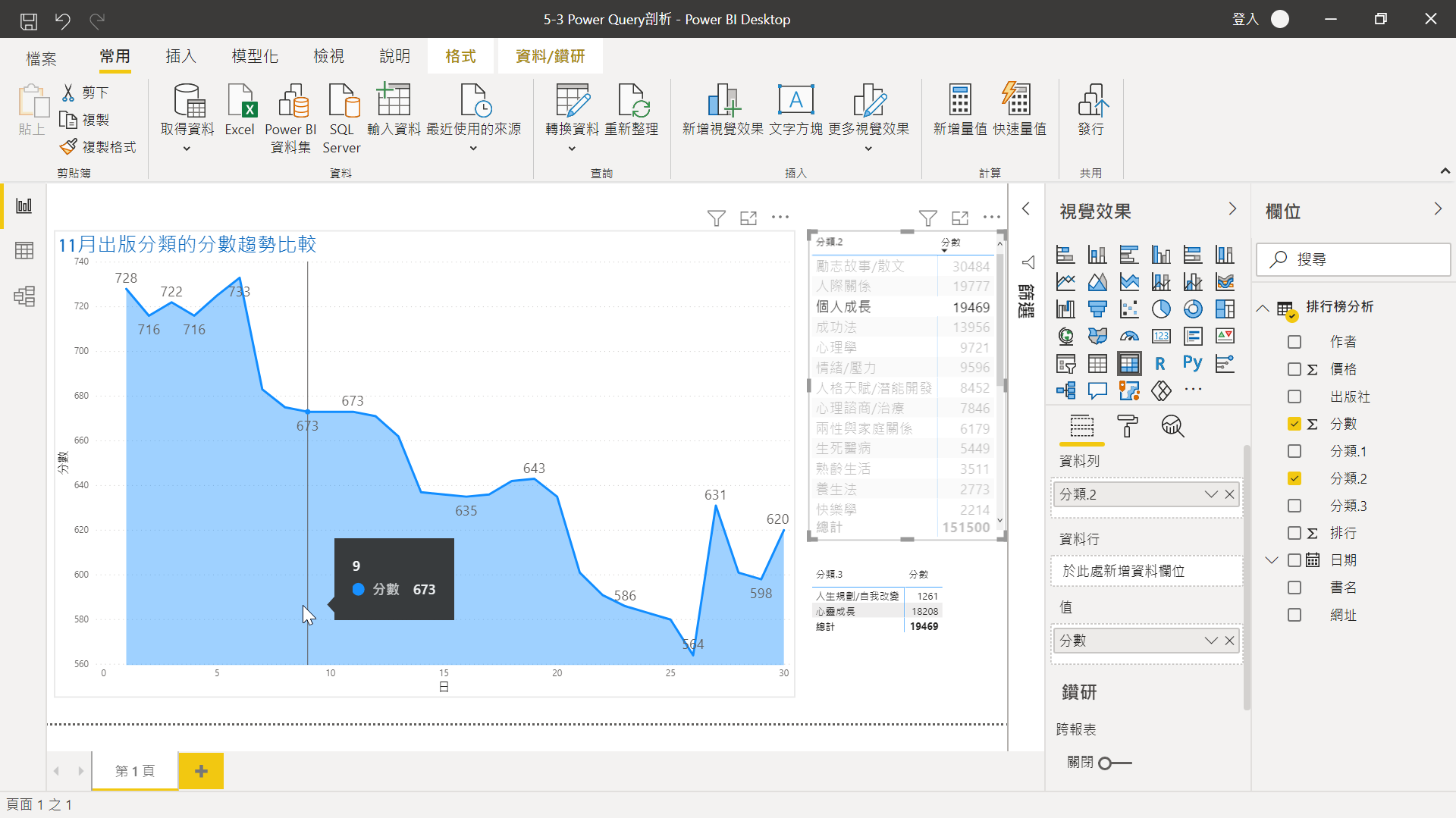Switch to the data table view icon

tap(24, 251)
